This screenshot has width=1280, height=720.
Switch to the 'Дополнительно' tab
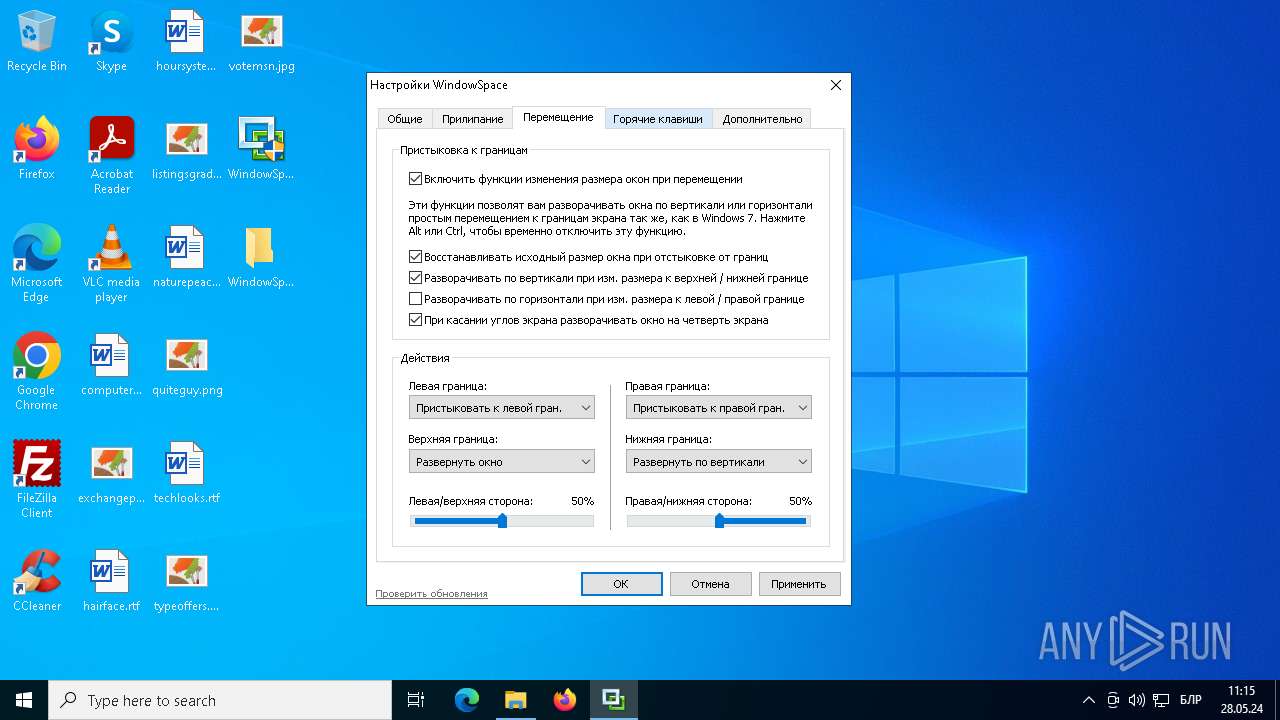tap(762, 119)
